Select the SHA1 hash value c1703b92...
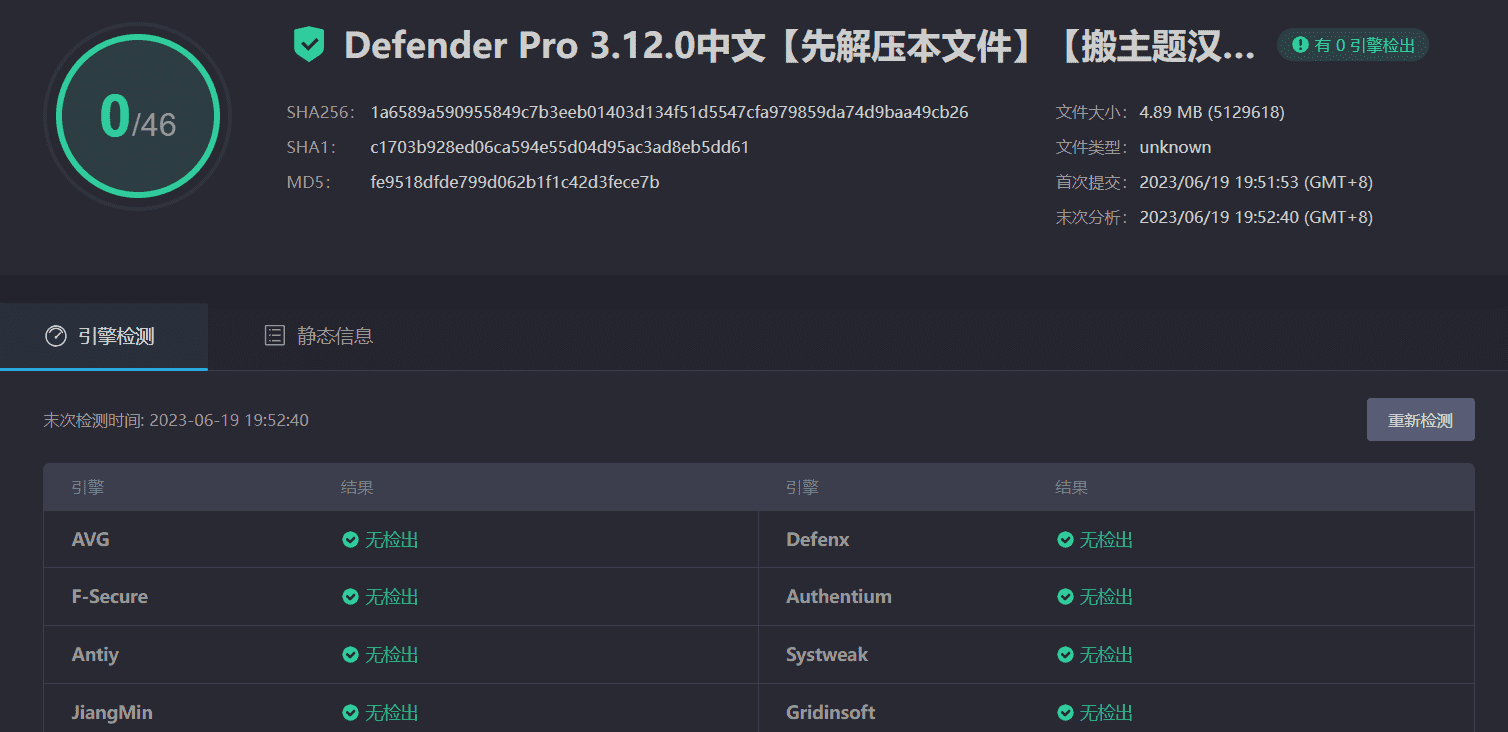Viewport: 1508px width, 732px height. click(559, 147)
